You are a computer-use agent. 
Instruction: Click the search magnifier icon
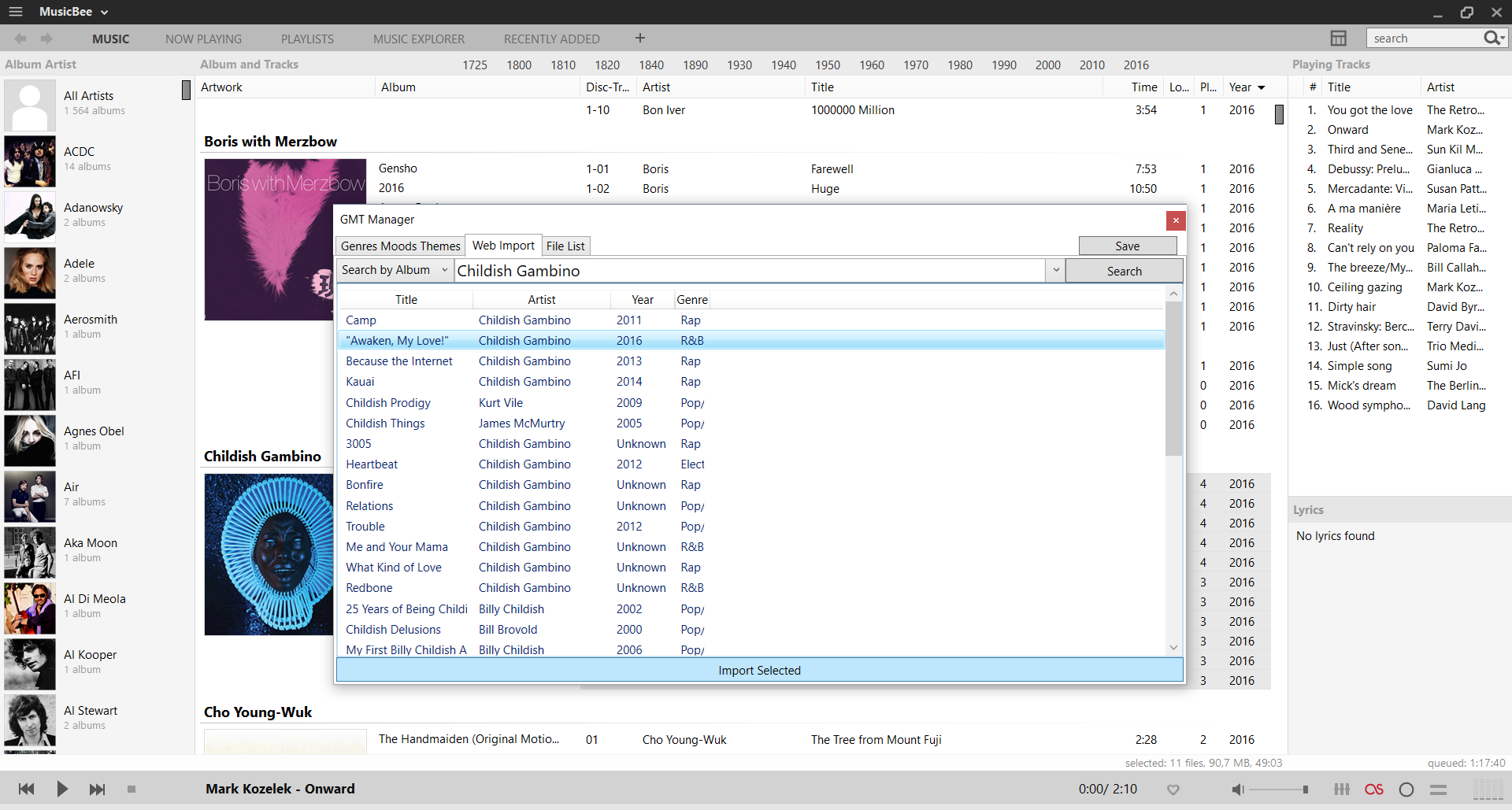point(1492,38)
